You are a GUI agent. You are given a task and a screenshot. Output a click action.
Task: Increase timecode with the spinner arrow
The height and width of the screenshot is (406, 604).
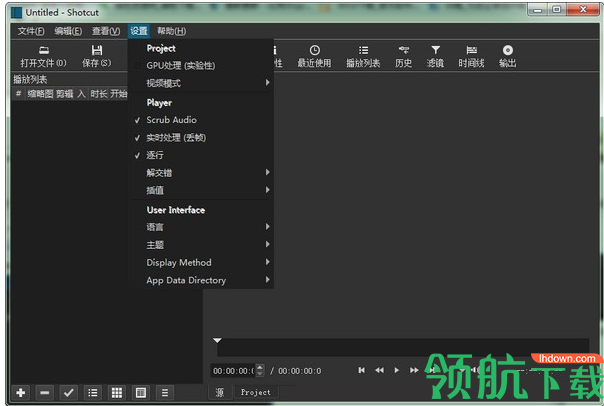[x=260, y=367]
